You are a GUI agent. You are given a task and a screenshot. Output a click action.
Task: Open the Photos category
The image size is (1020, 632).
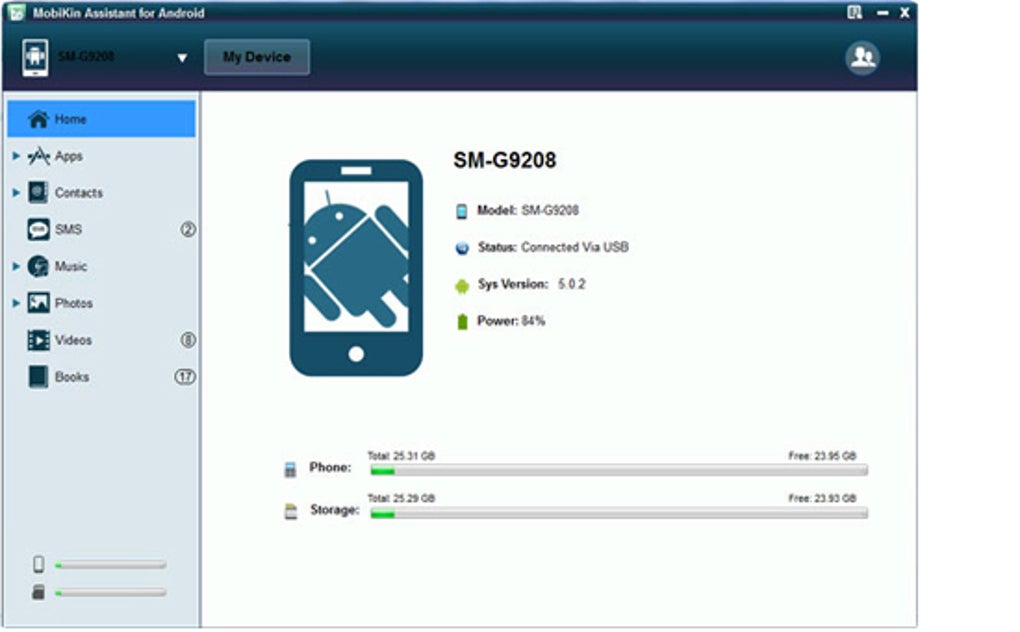pyautogui.click(x=74, y=303)
